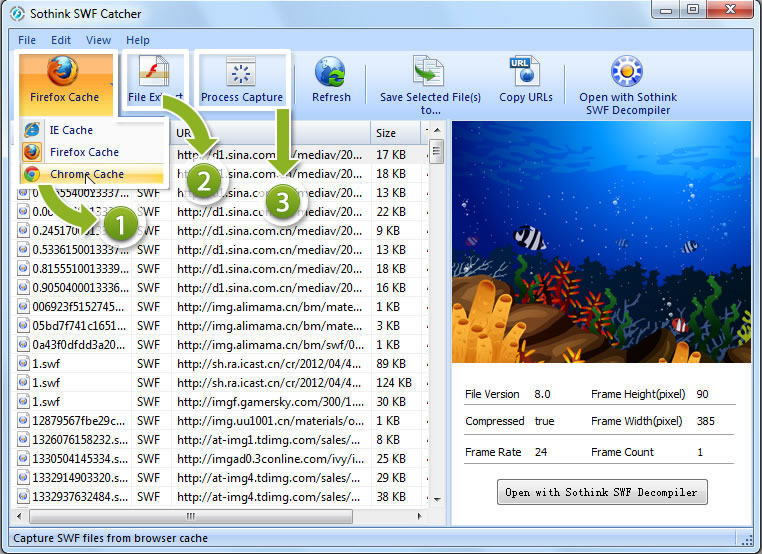
Task: Click file icon of 006923f5152745 row
Action: (x=23, y=306)
